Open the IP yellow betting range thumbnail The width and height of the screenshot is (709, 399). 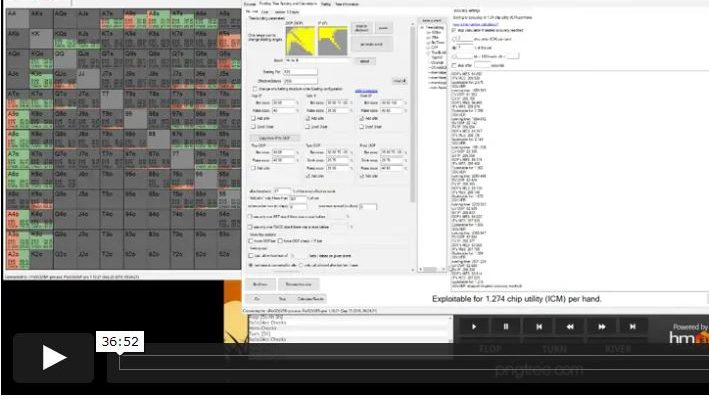pyautogui.click(x=332, y=41)
